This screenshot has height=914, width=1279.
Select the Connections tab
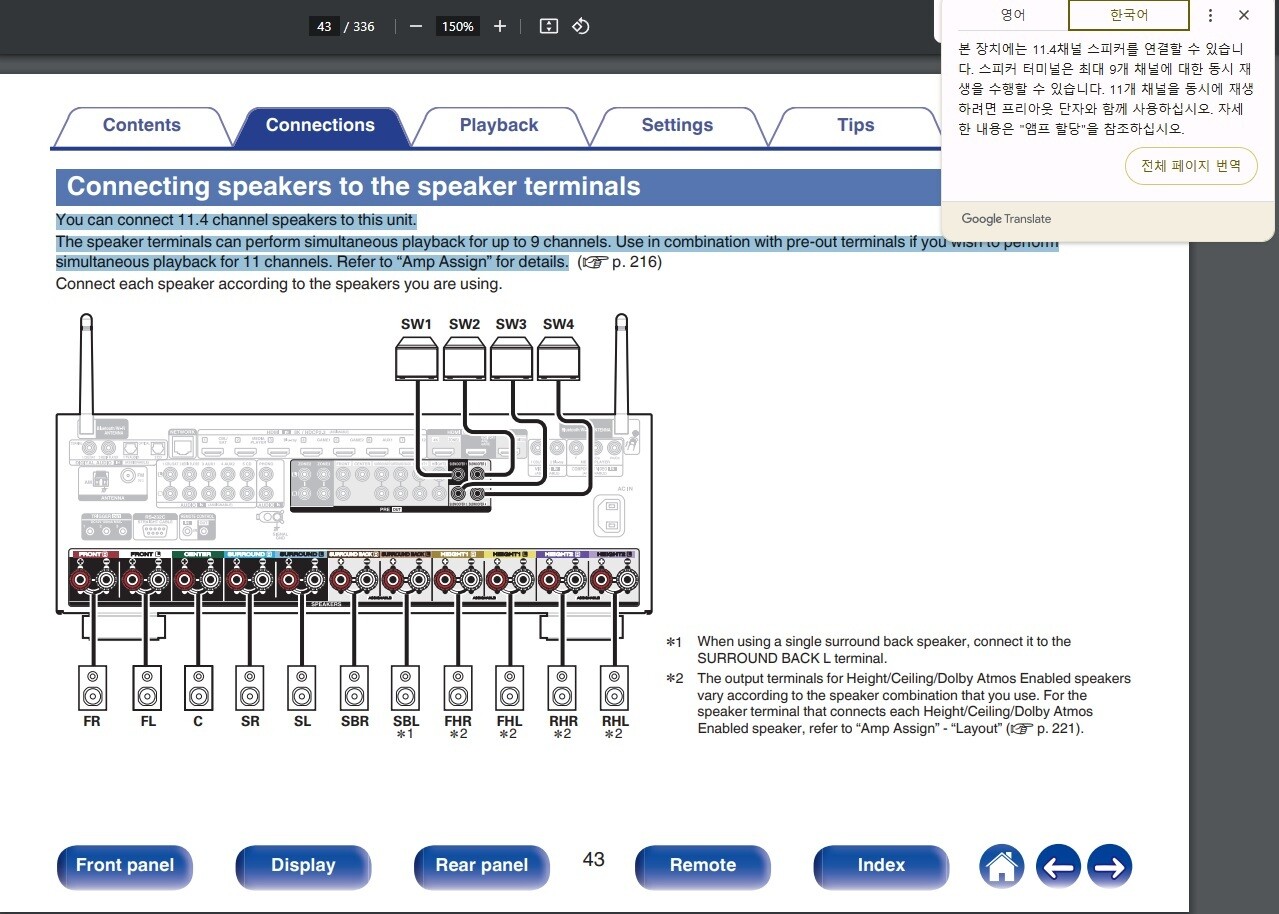320,126
